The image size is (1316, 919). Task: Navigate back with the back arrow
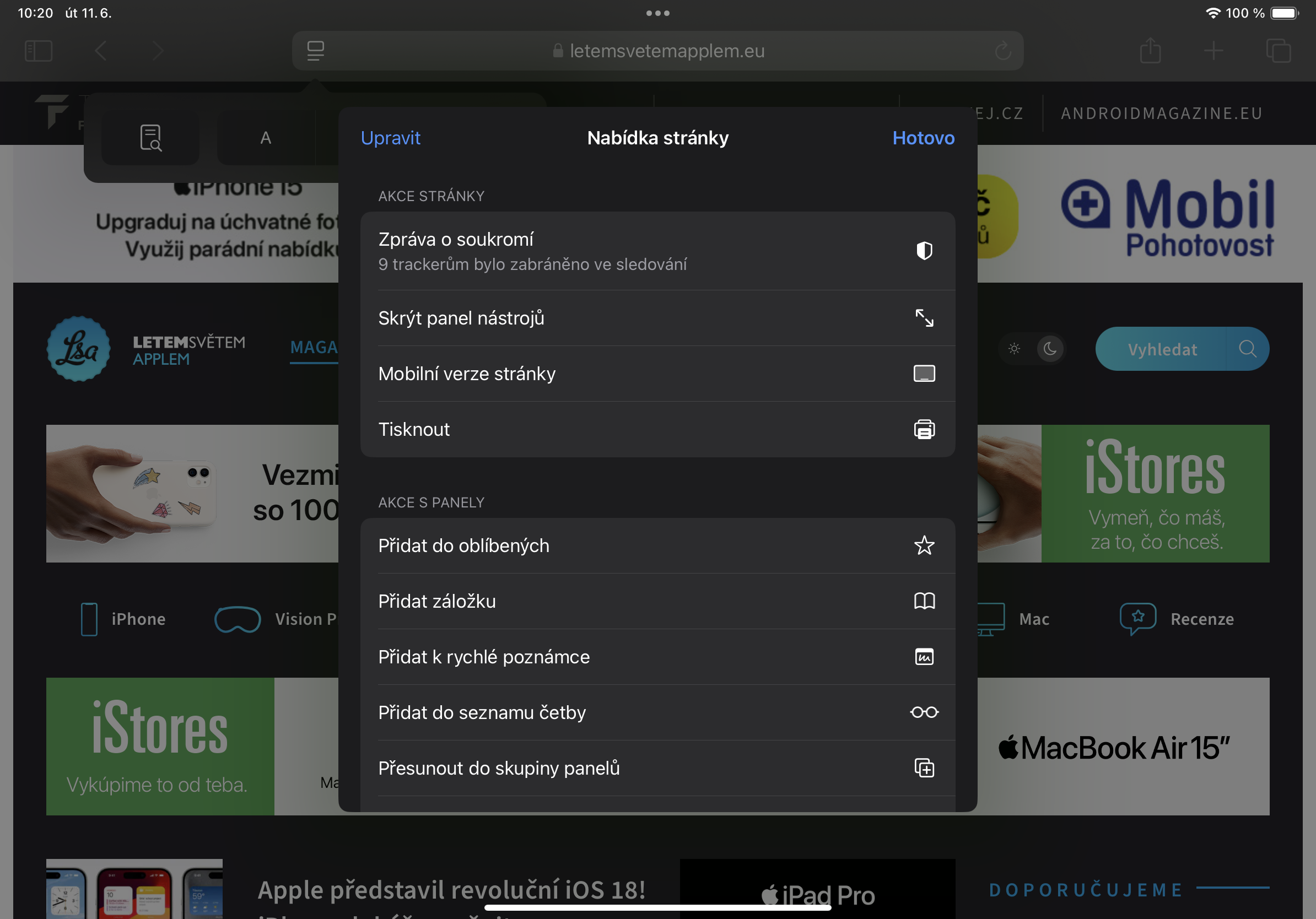[101, 51]
